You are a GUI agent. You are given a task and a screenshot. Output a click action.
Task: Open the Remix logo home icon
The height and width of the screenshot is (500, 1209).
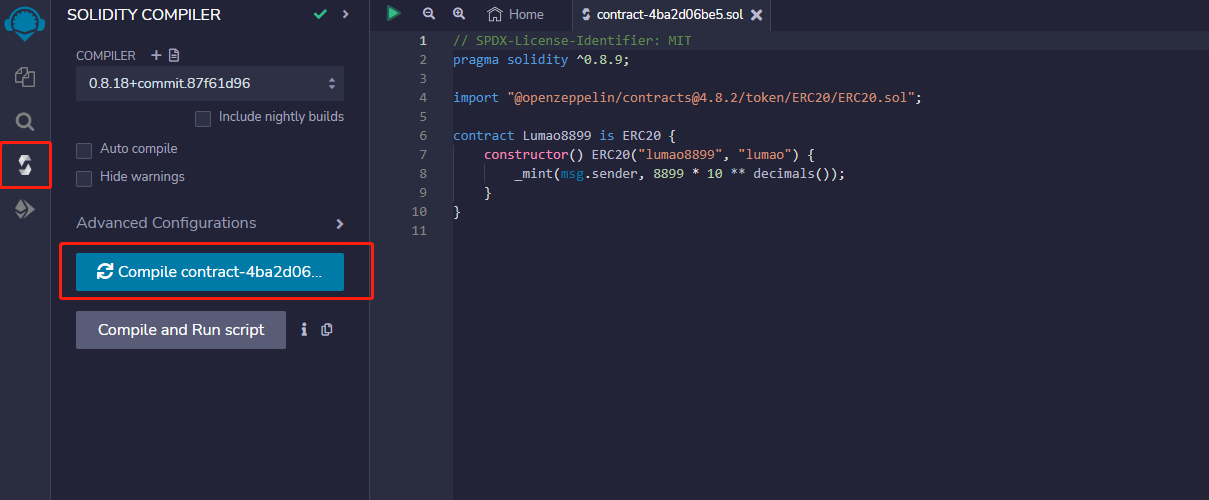tap(25, 22)
